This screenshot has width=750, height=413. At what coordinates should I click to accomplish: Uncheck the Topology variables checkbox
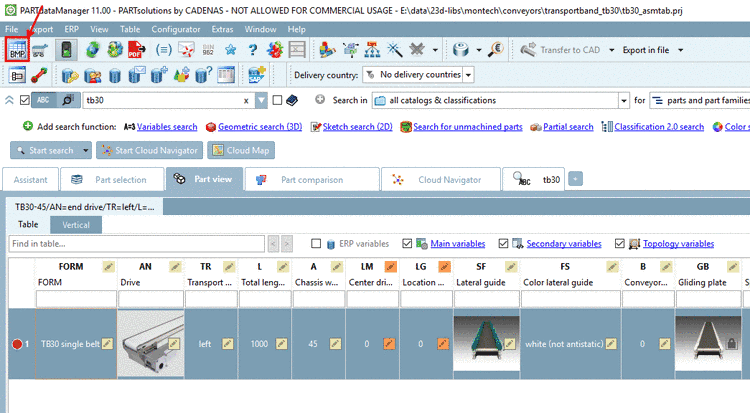620,244
